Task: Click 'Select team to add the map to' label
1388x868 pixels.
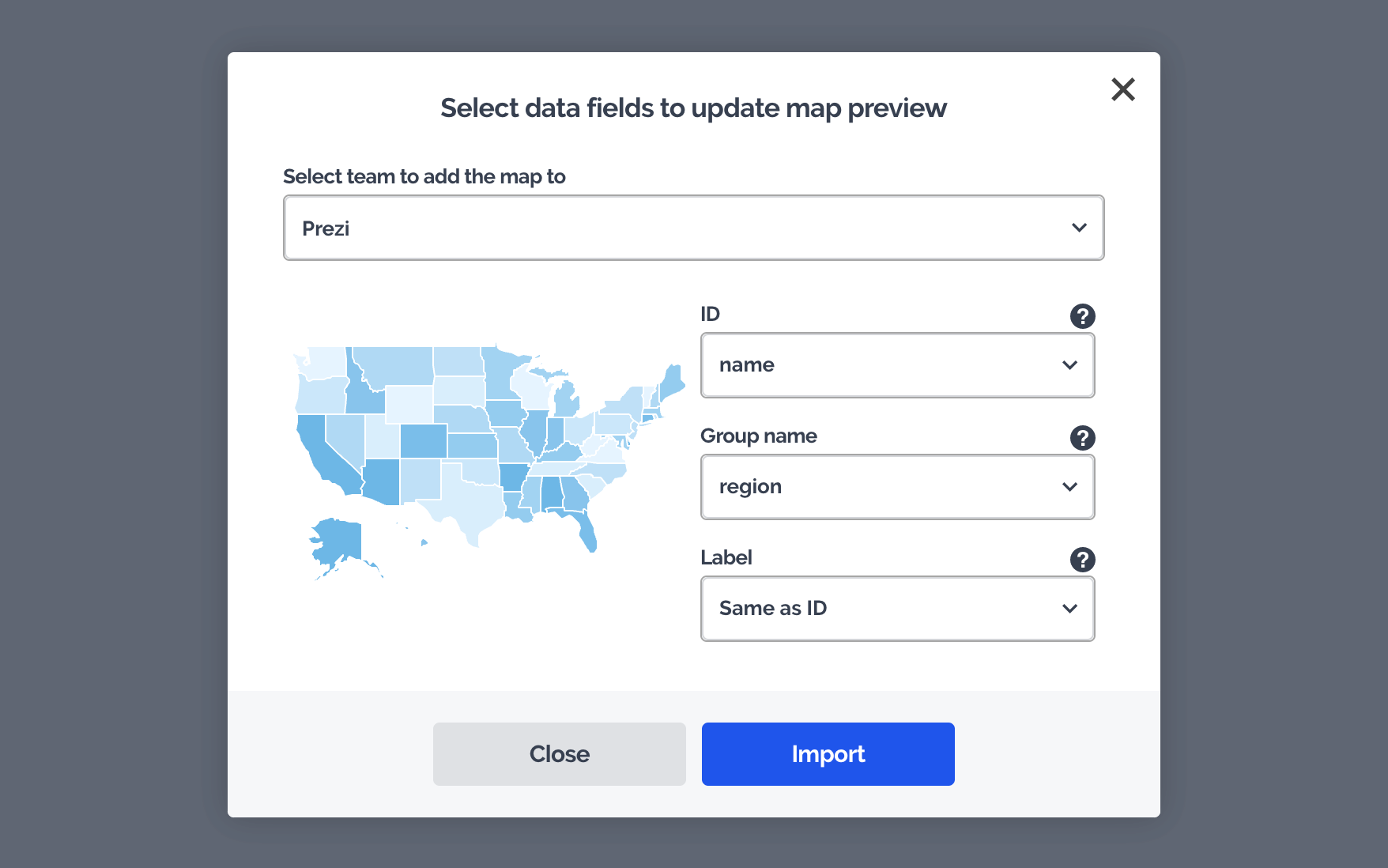Action: [424, 176]
